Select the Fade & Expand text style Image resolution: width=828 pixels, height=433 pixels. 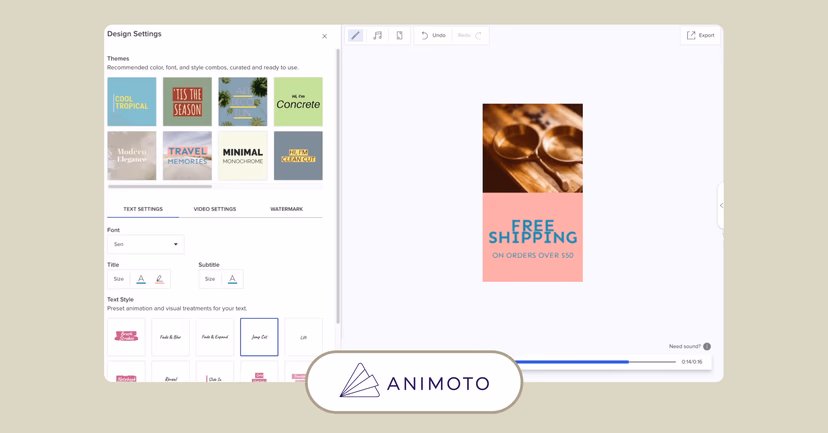[215, 337]
